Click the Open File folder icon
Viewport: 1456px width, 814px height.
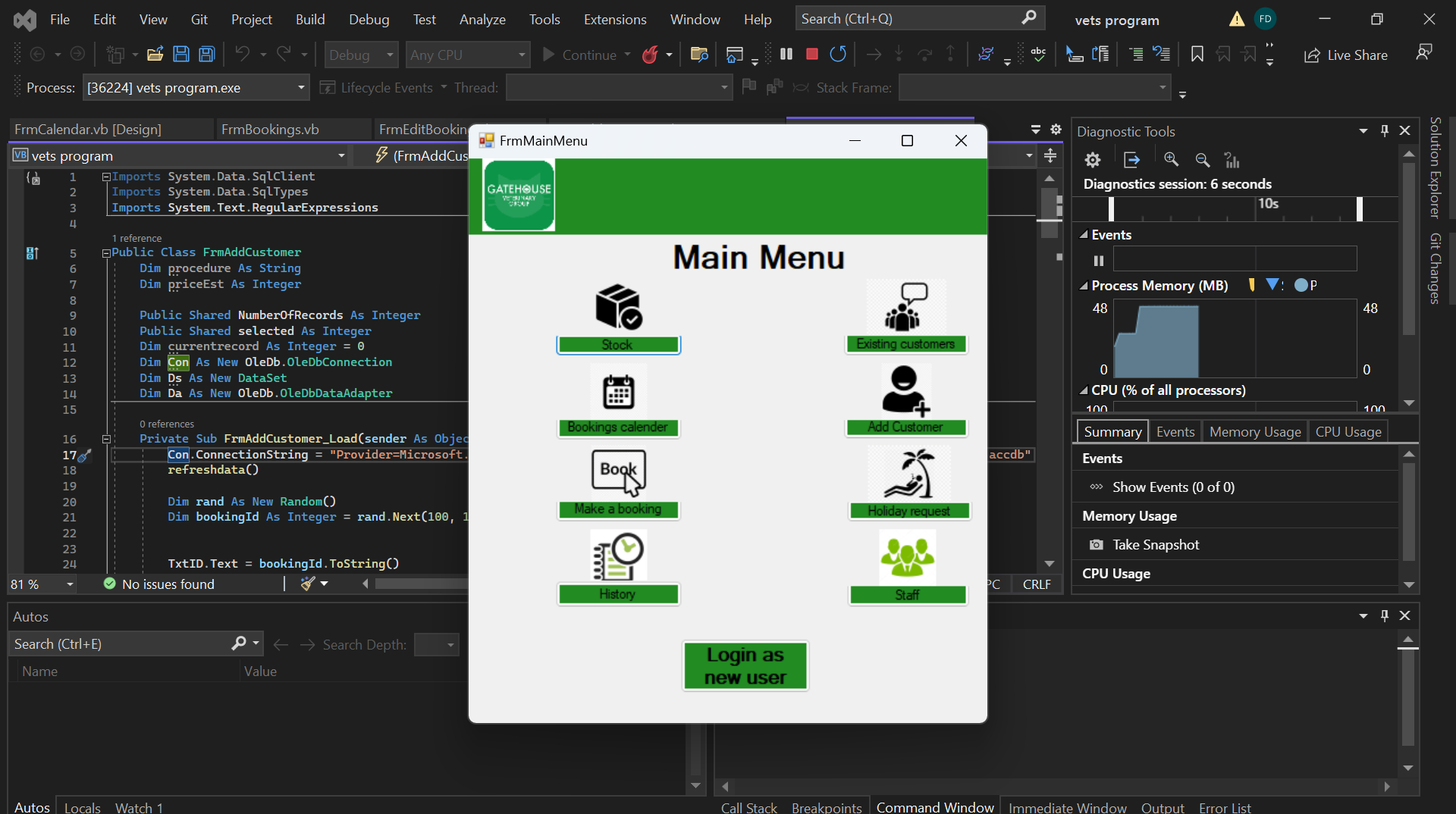pos(155,55)
